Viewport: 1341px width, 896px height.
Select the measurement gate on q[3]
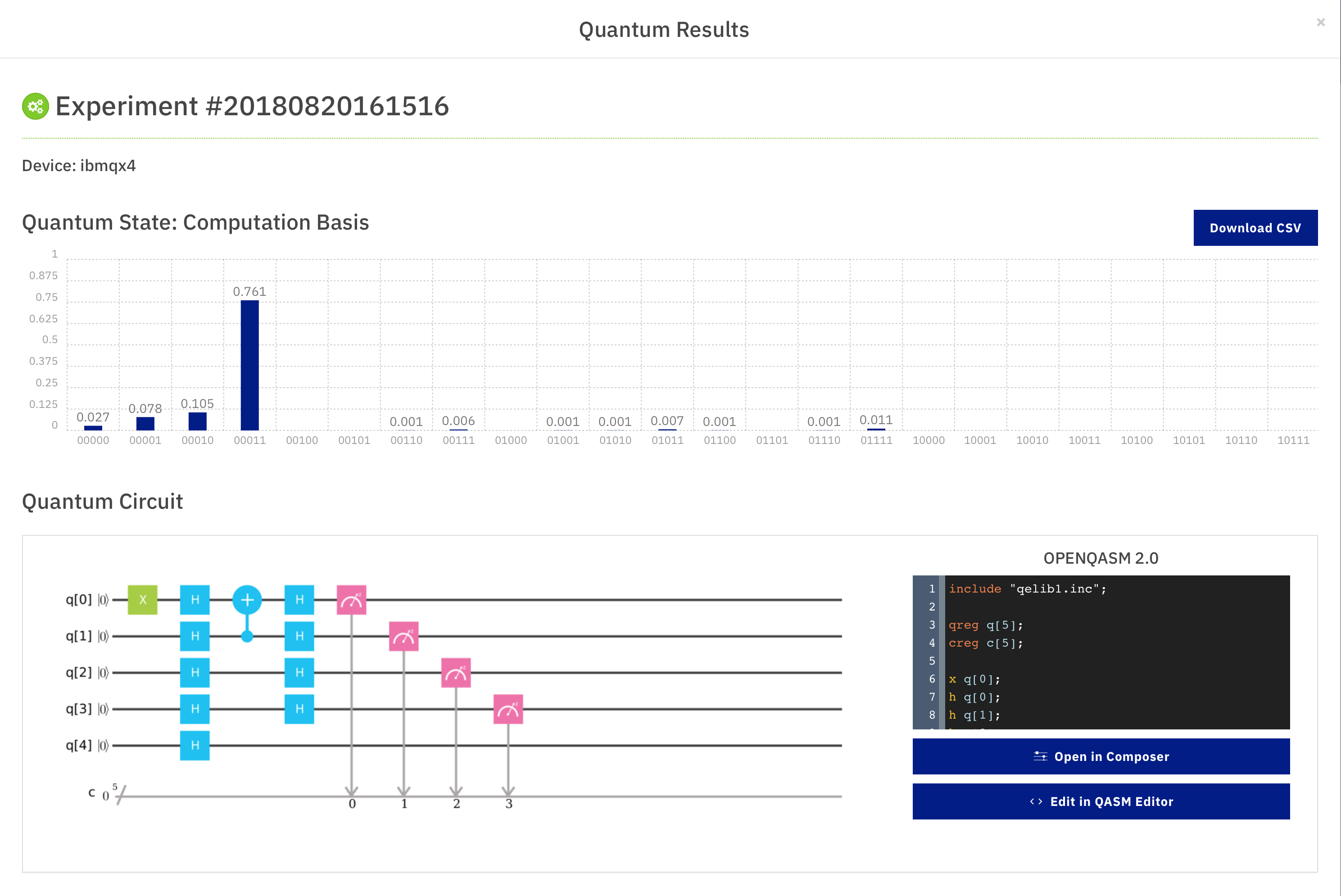coord(508,709)
